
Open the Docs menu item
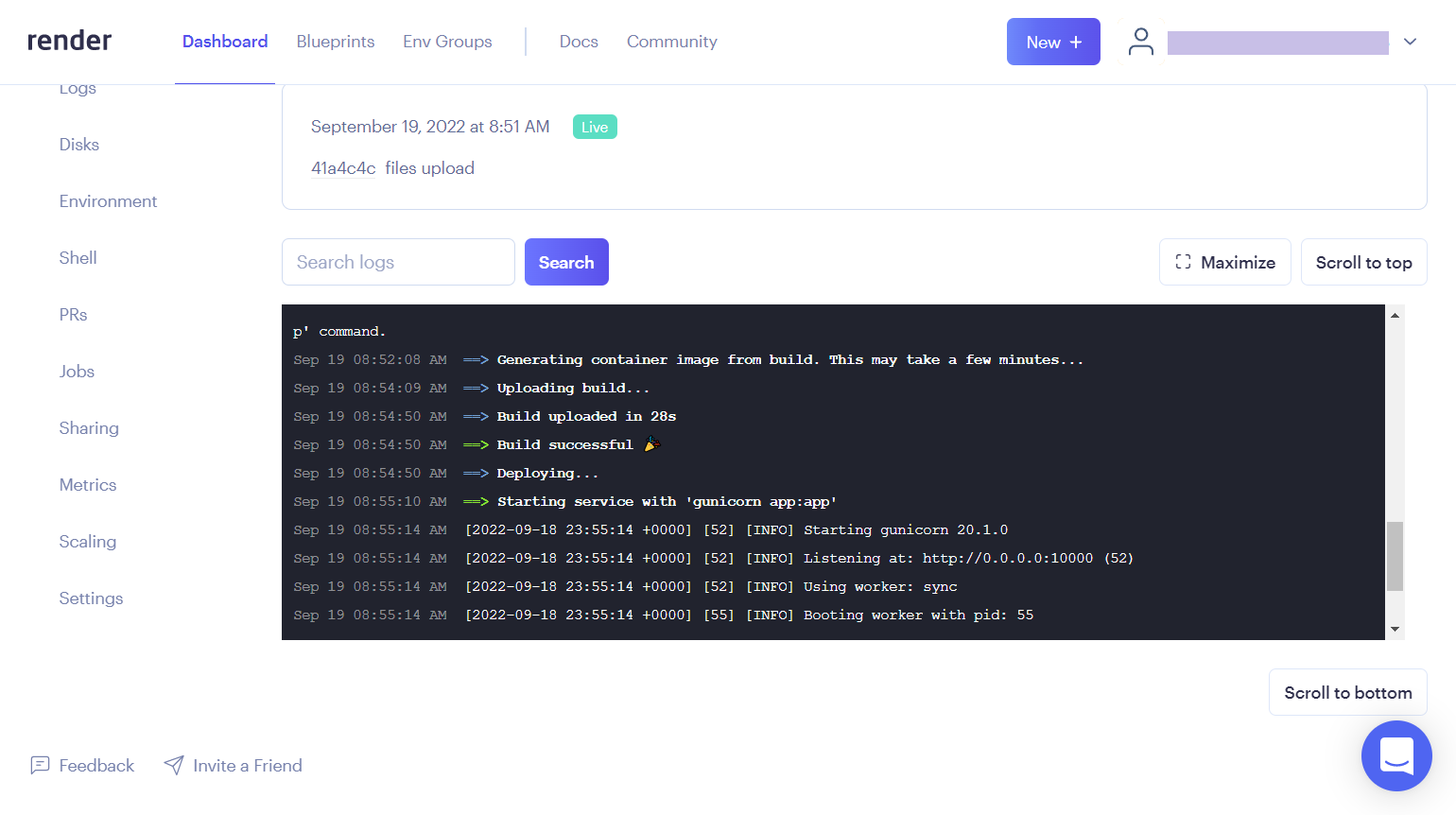pos(579,41)
